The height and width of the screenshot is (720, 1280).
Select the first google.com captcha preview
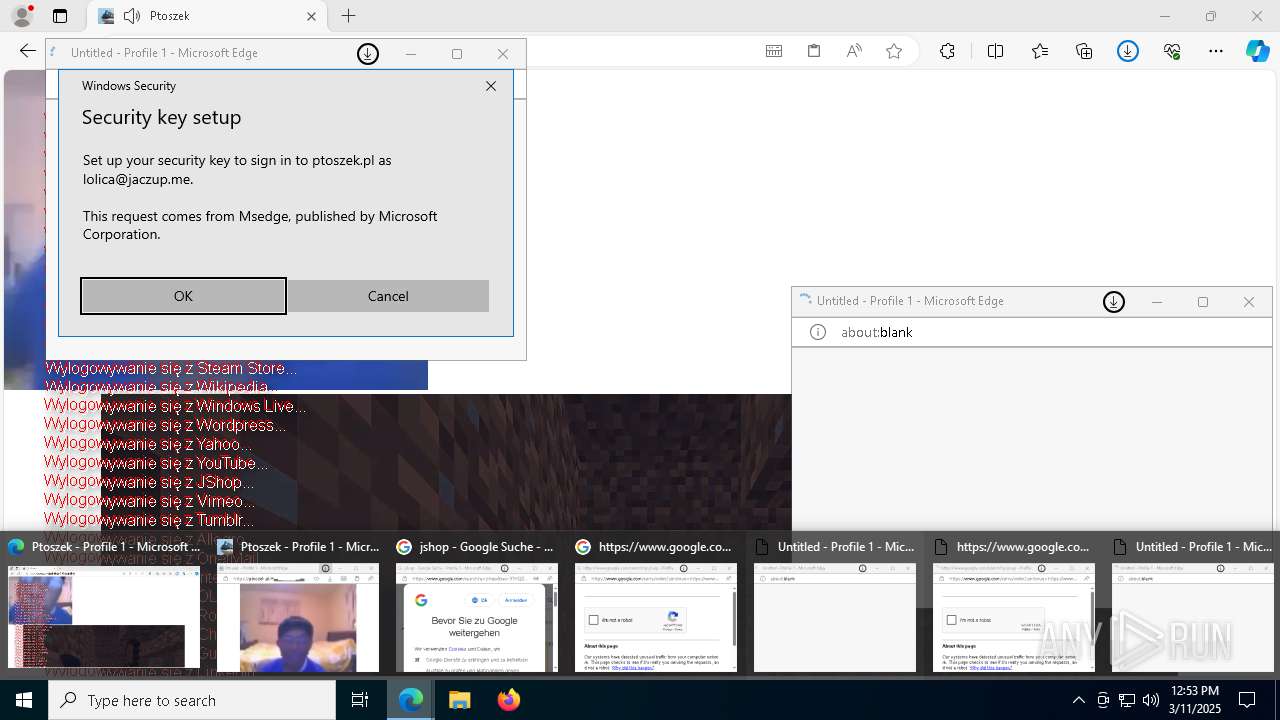(x=656, y=605)
